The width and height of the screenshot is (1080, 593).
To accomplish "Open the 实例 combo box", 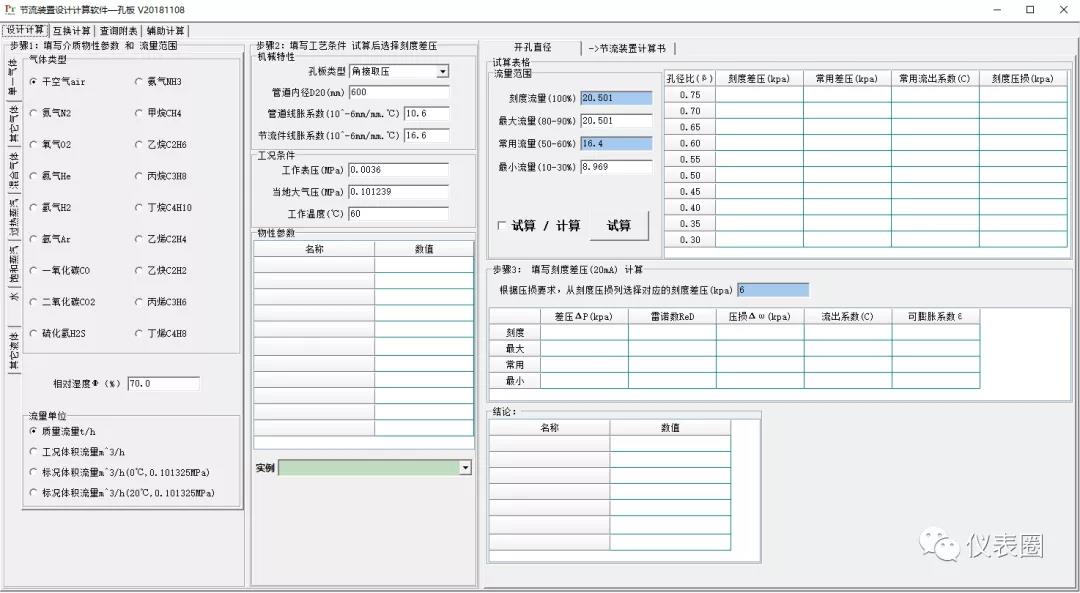I will [464, 468].
